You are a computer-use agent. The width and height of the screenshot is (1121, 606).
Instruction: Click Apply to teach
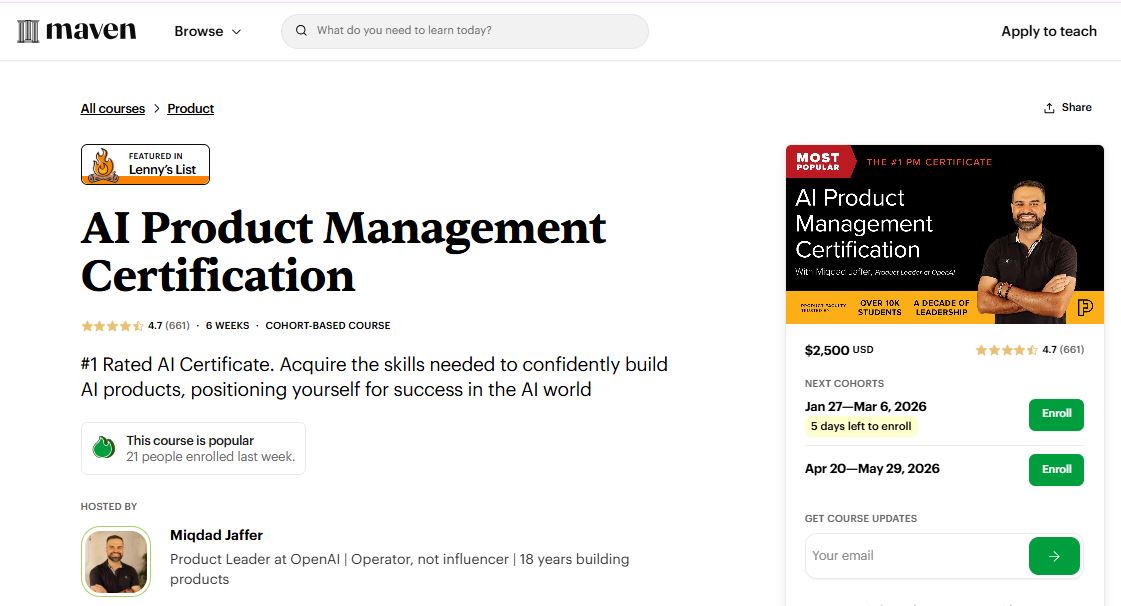pos(1048,31)
